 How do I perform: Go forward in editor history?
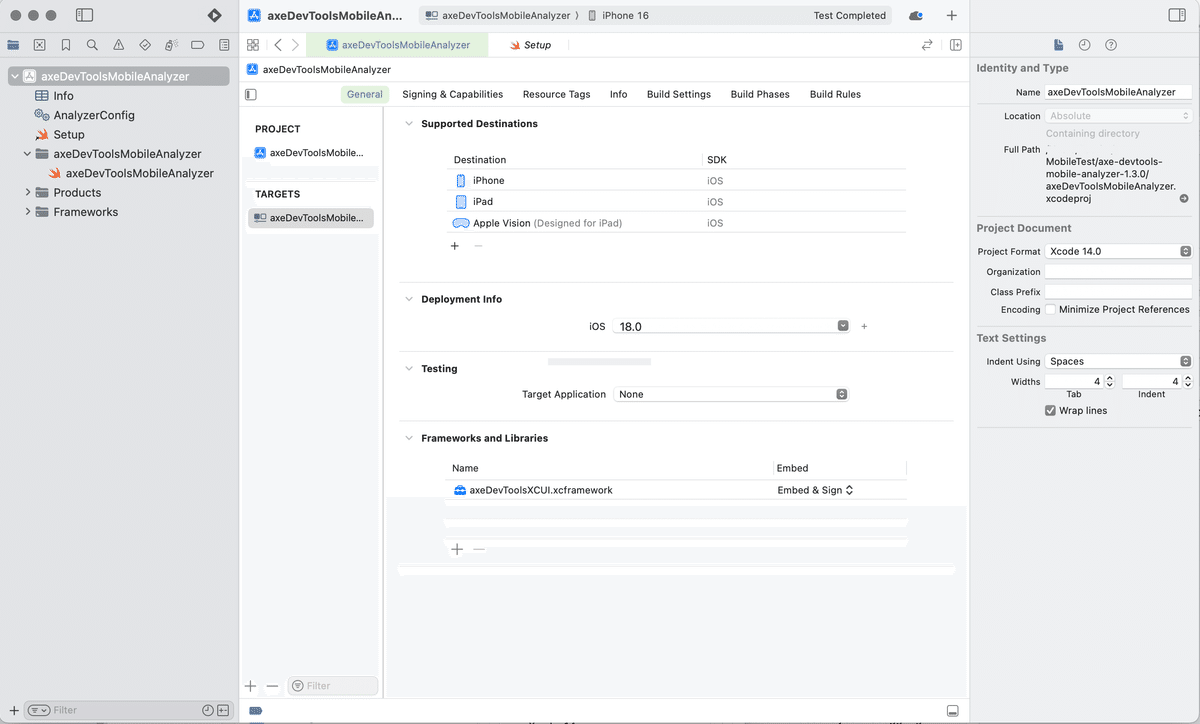click(295, 45)
